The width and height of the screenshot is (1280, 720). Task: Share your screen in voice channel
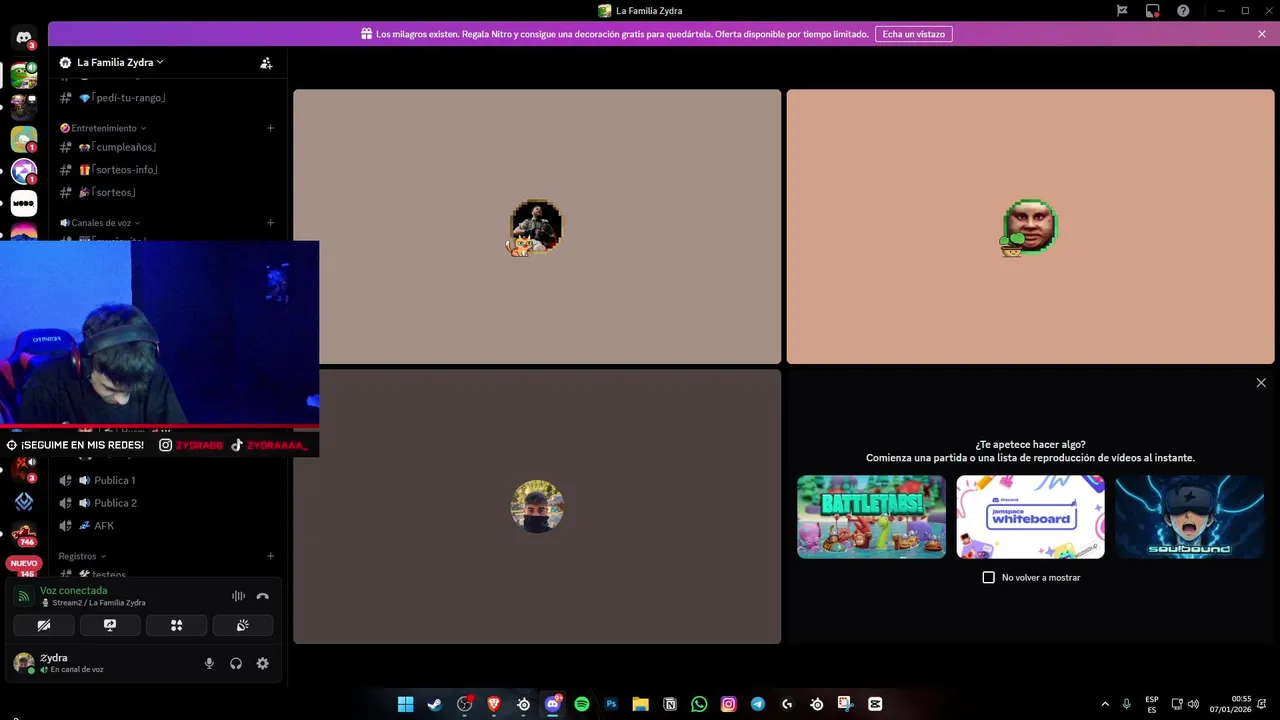[110, 625]
